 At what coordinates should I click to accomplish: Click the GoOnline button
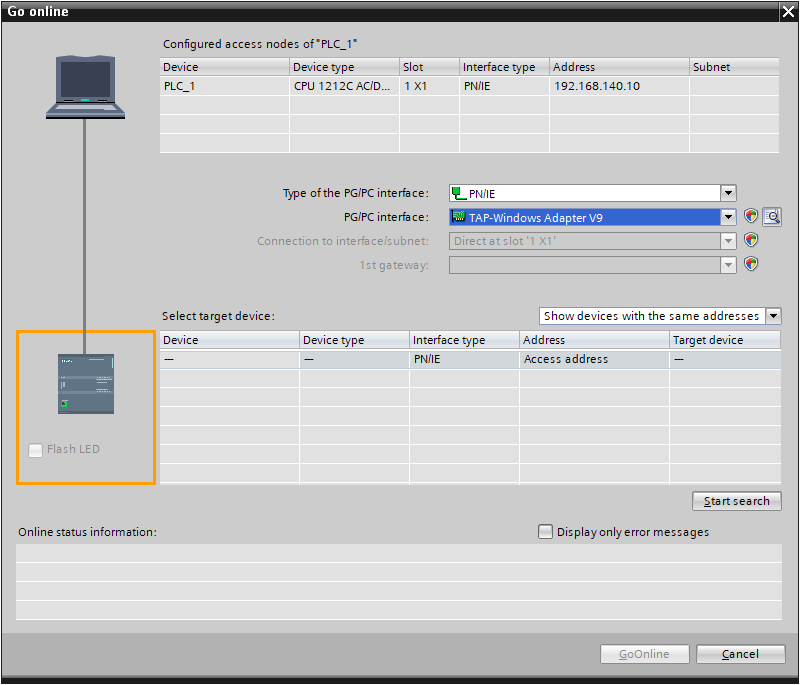644,654
